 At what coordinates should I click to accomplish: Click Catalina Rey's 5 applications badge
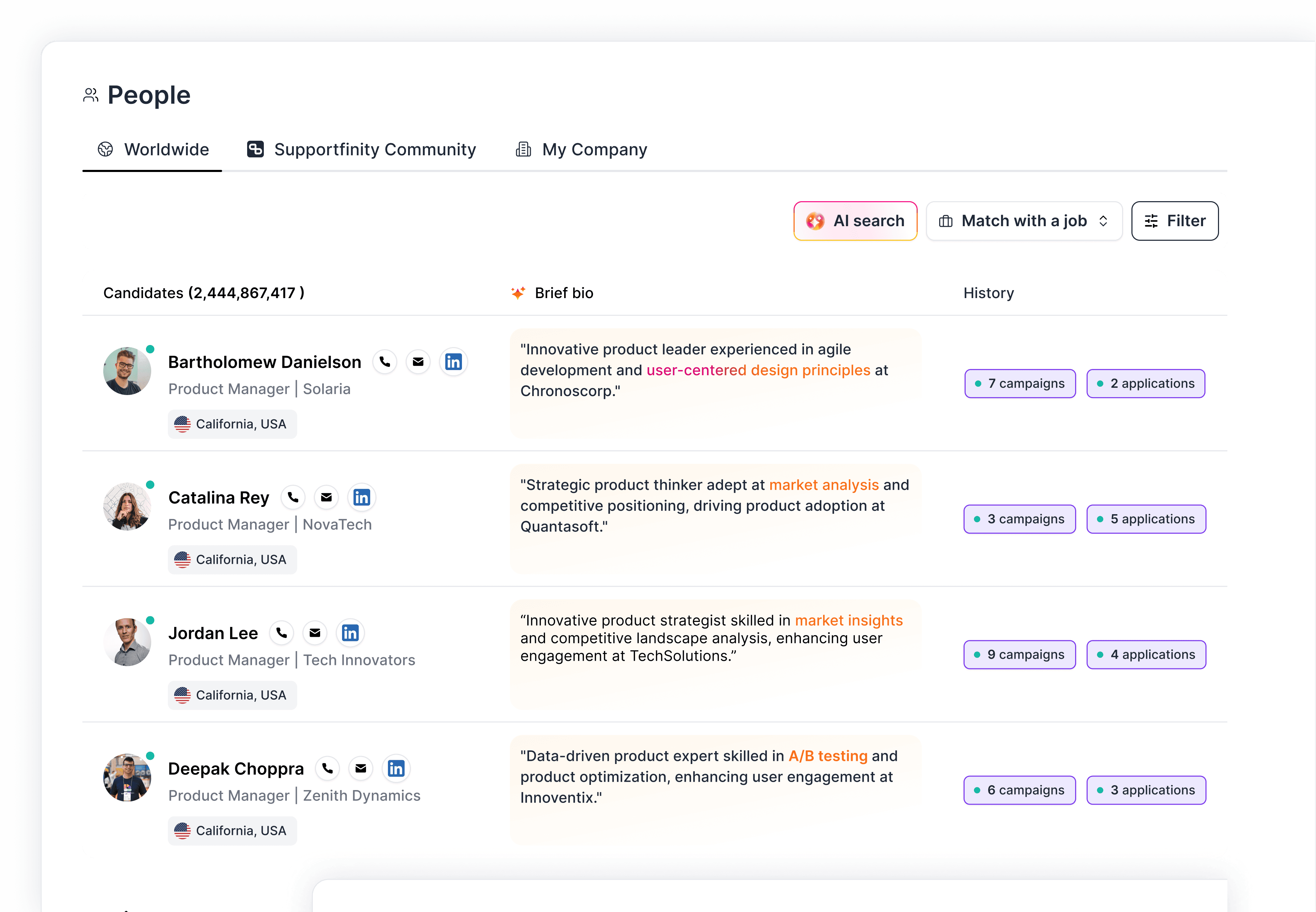pos(1146,519)
